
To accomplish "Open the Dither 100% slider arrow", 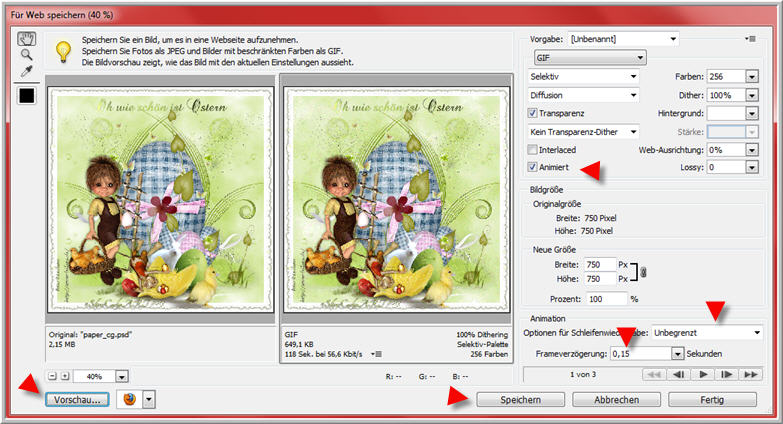I will pyautogui.click(x=752, y=95).
